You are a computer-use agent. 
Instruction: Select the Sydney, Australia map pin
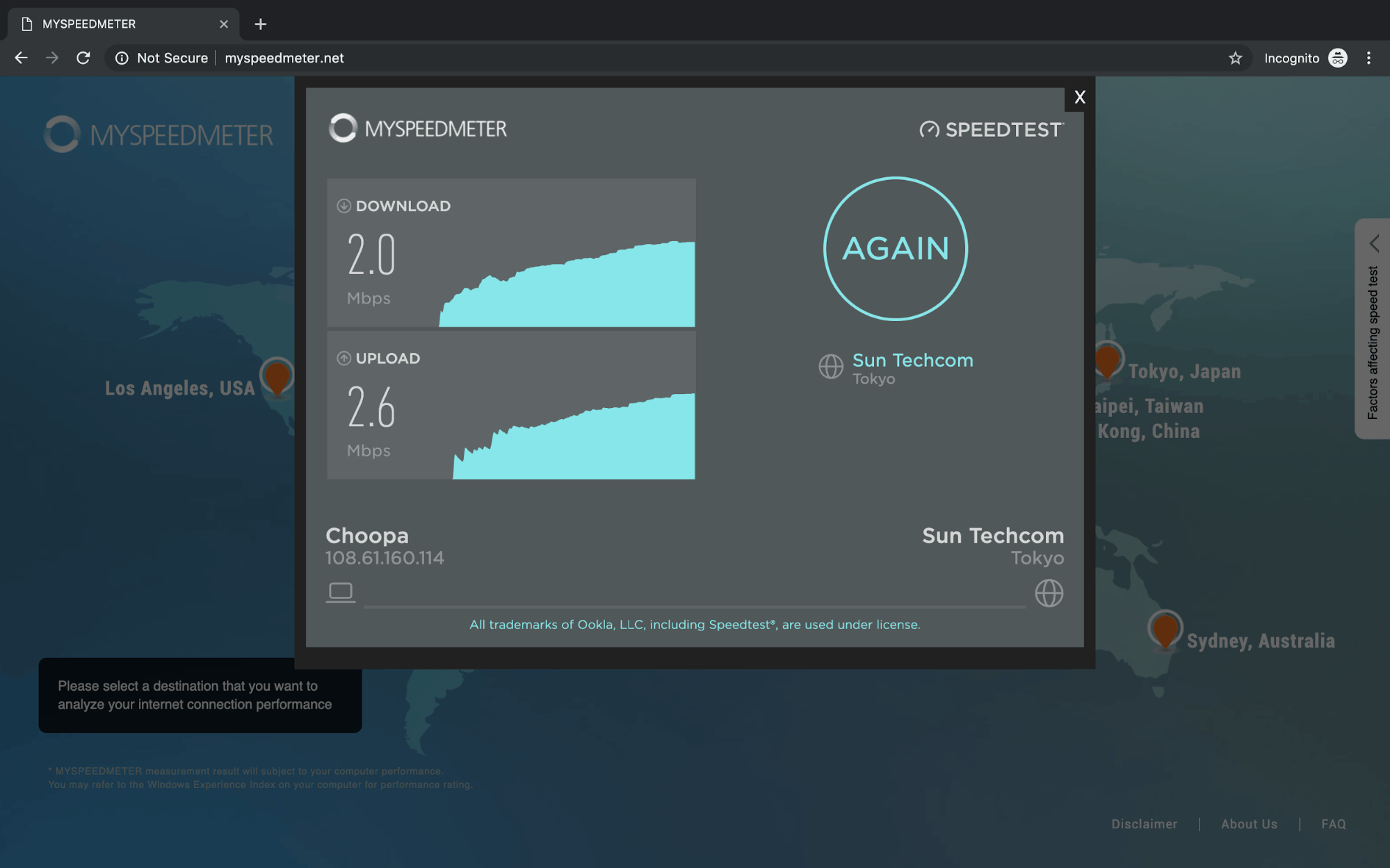pos(1165,630)
